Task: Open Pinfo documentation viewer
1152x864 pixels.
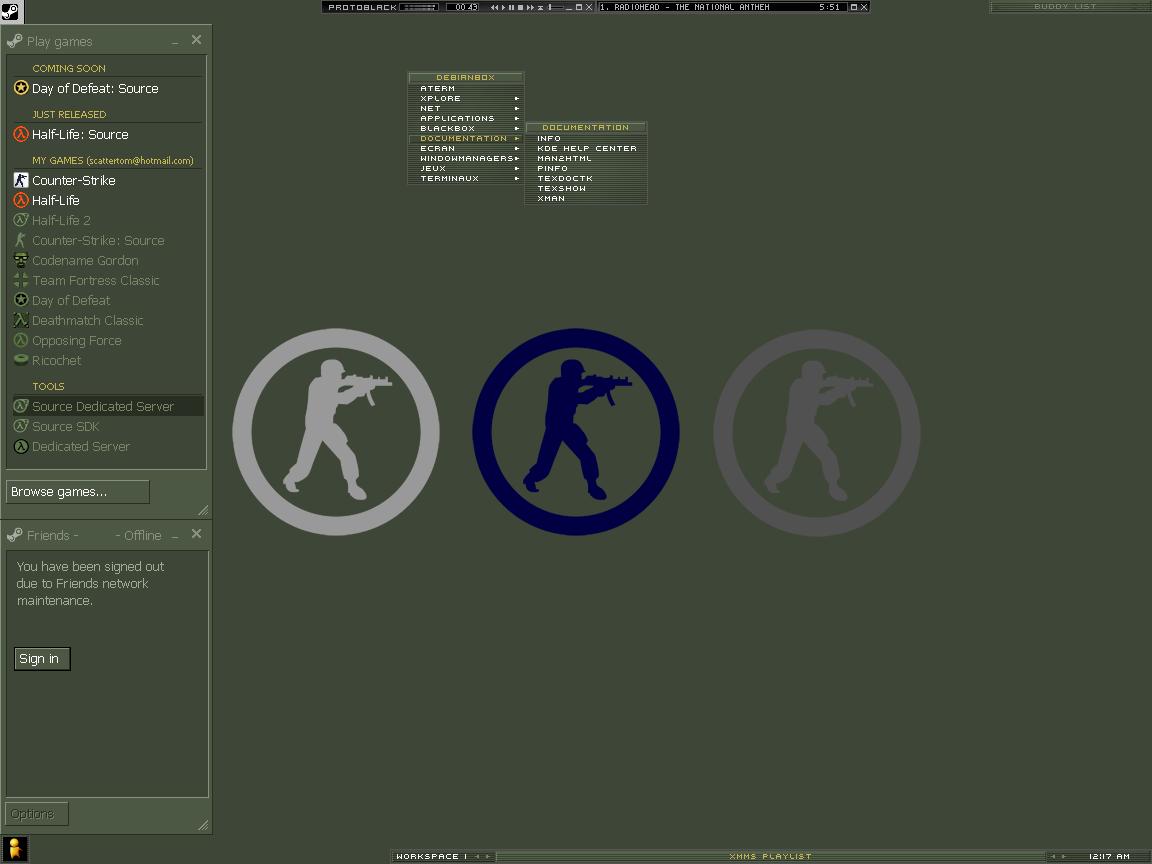Action: point(586,168)
